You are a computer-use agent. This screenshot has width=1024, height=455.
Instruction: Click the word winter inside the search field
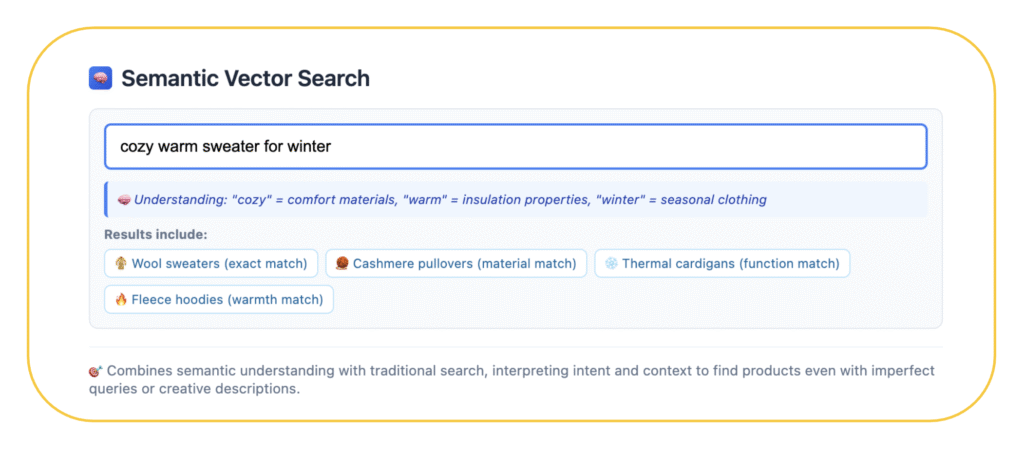pos(309,147)
